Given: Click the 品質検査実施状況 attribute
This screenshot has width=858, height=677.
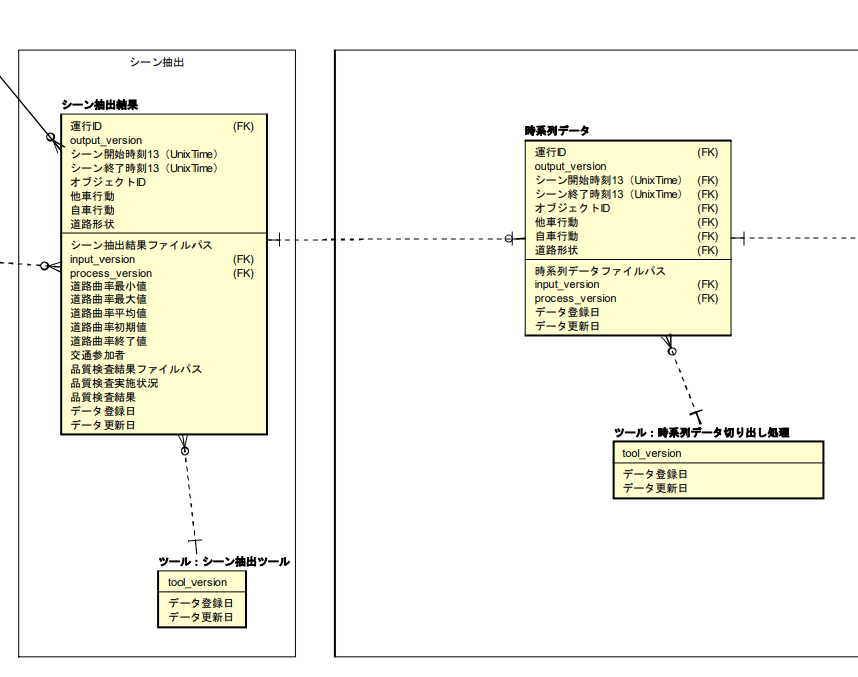Looking at the screenshot, I should (x=114, y=383).
